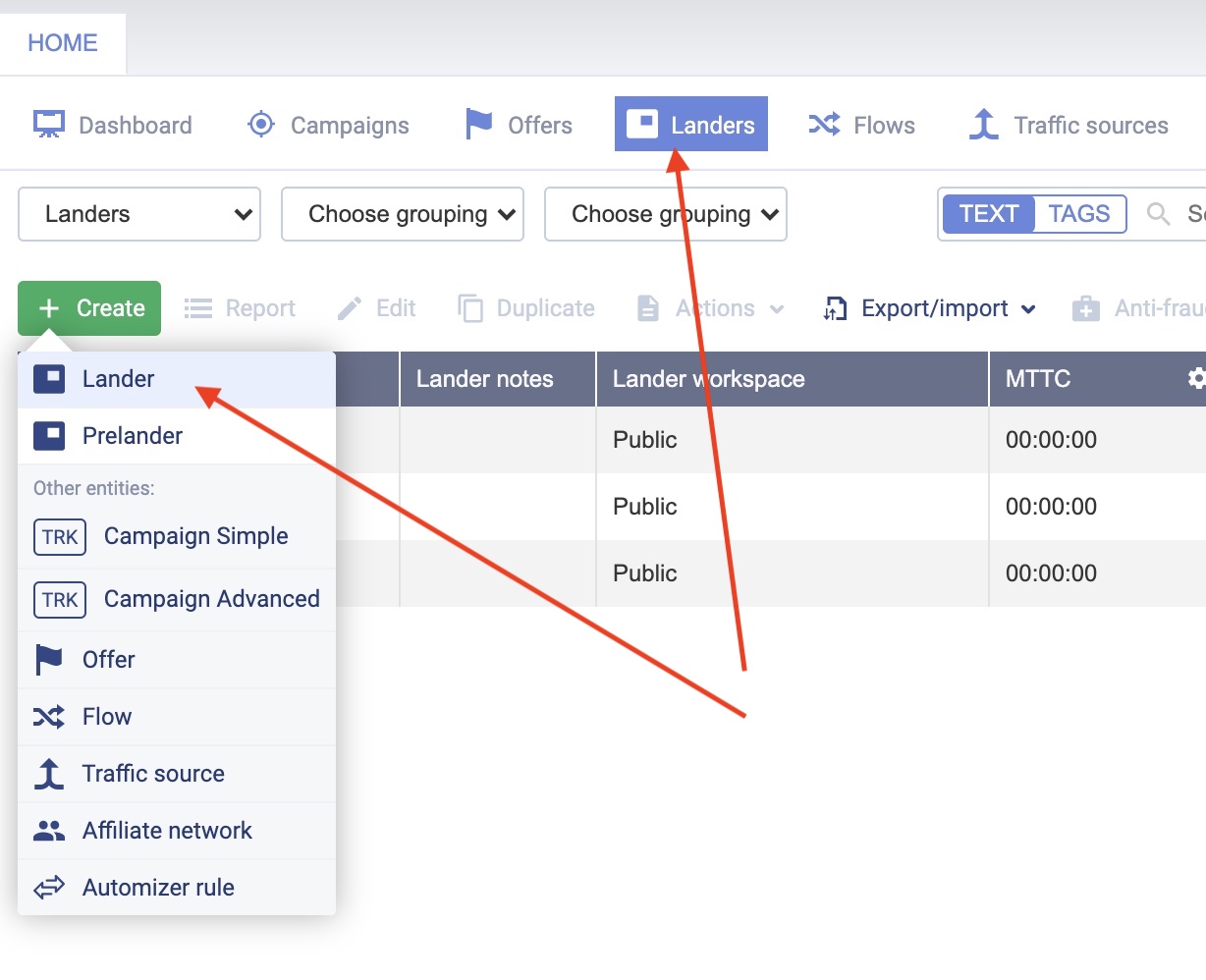Click the gear icon in table header
The width and height of the screenshot is (1206, 980).
pos(1195,379)
